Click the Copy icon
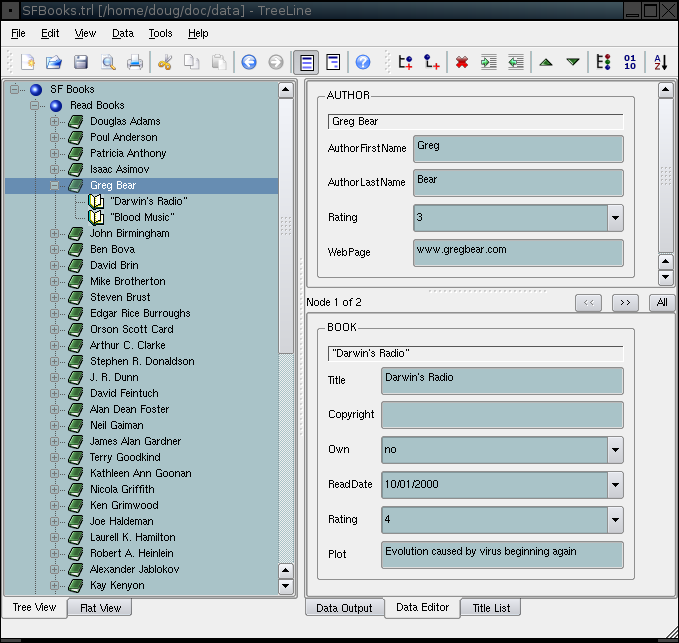The width and height of the screenshot is (679, 643). point(191,62)
